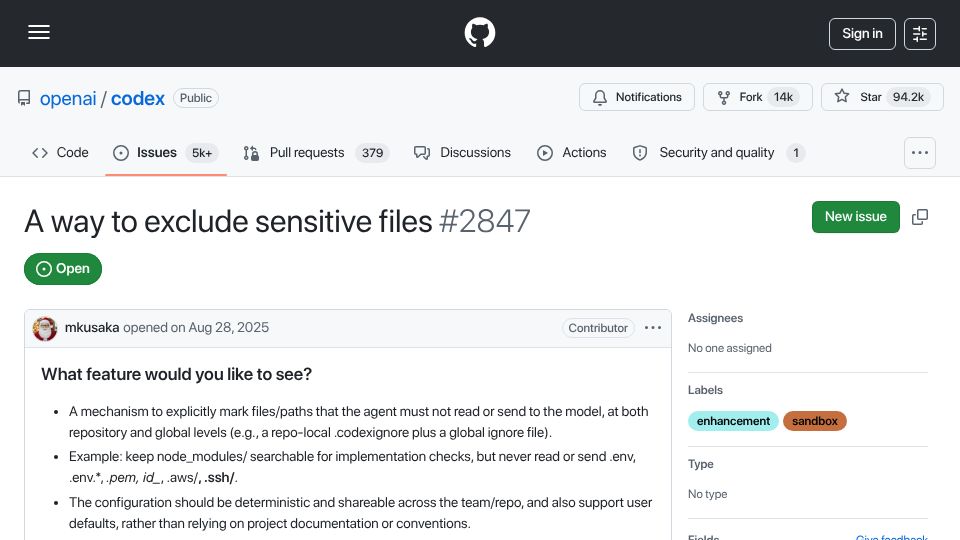Screen dimensions: 960x540
Task: Open comment options three-dot menu
Action: (x=653, y=328)
